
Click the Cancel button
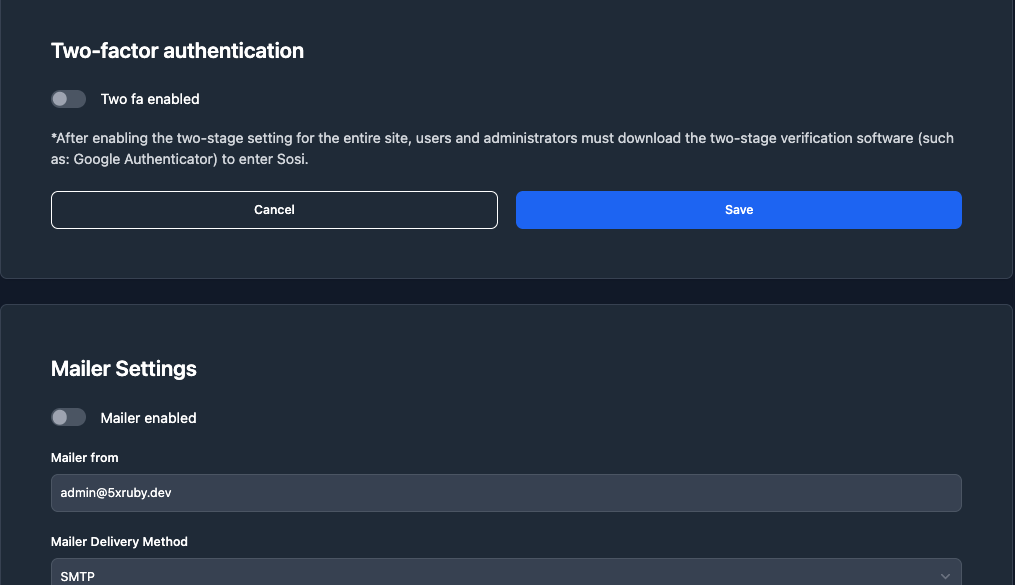[274, 210]
